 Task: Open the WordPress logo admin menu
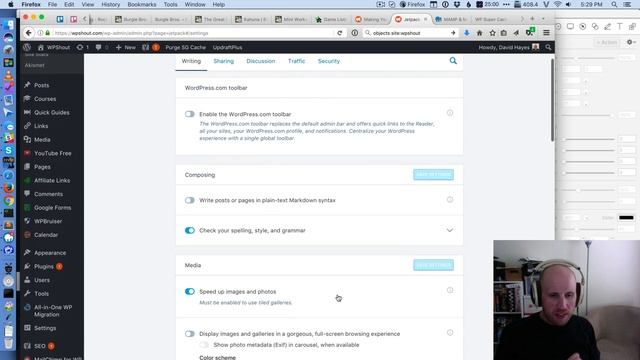click(27, 47)
